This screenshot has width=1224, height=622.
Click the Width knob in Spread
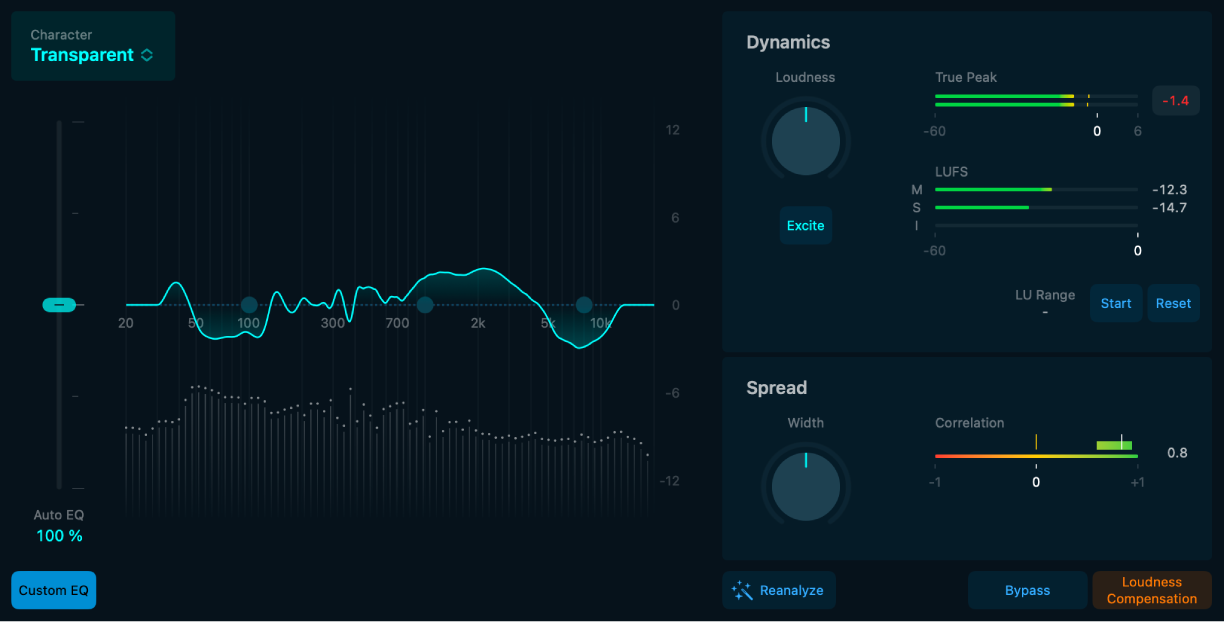[x=805, y=486]
